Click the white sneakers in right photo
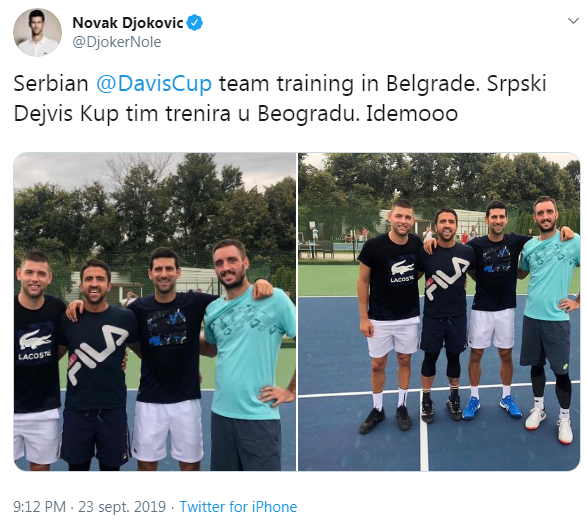Viewport: 587px width, 521px height. tap(550, 425)
